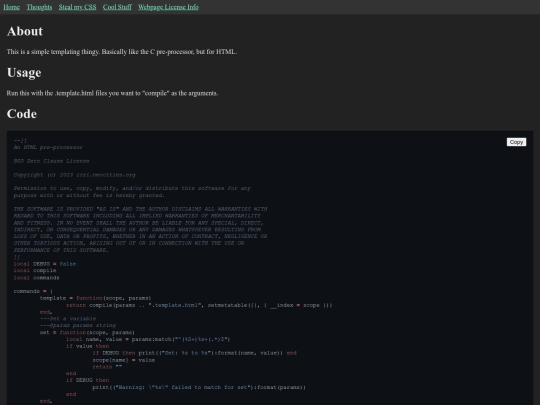Click the 'print(("Warning:' code line
The height and width of the screenshot is (405, 540).
(199, 387)
